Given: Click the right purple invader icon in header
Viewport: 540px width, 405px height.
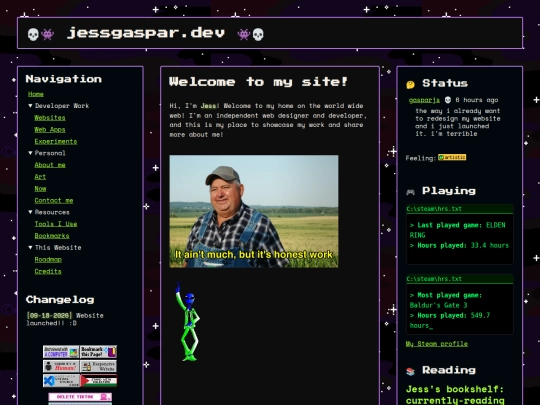Looking at the screenshot, I should 244,34.
